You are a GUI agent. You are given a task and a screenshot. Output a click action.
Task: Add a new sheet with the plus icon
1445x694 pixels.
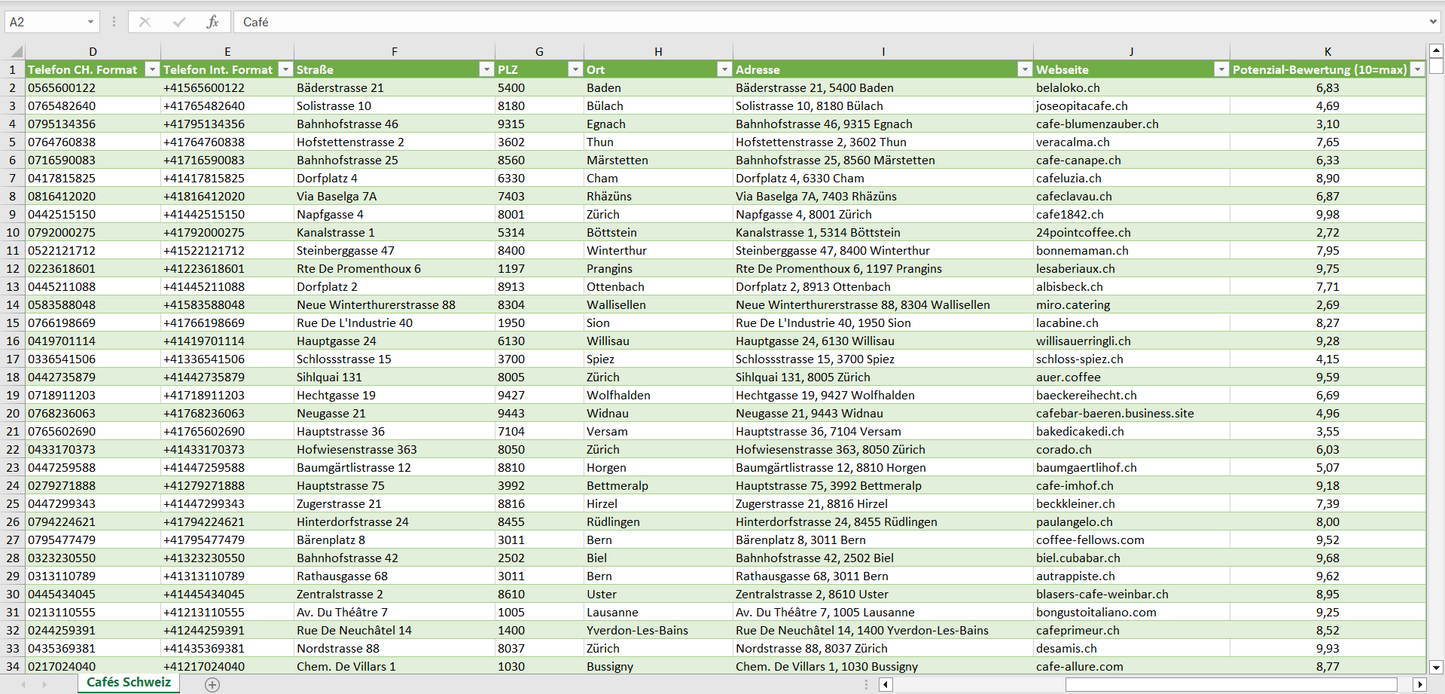[212, 685]
